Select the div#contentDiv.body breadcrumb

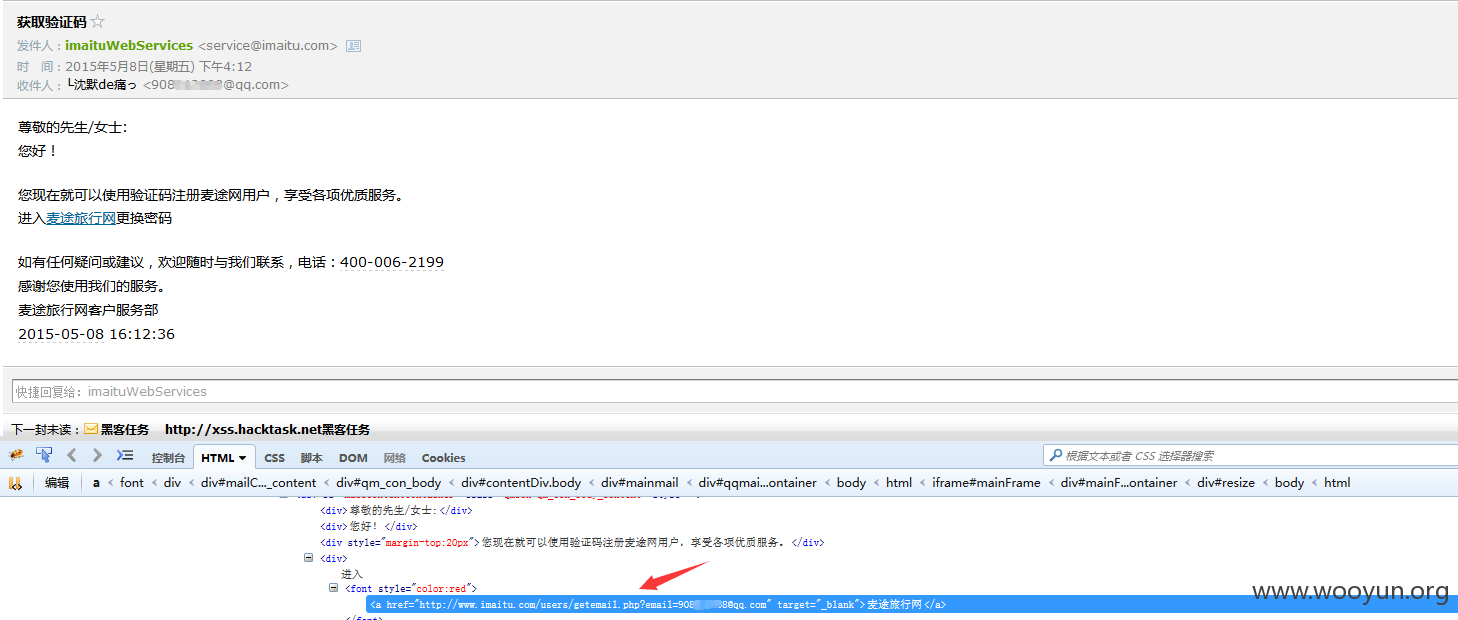(x=520, y=483)
